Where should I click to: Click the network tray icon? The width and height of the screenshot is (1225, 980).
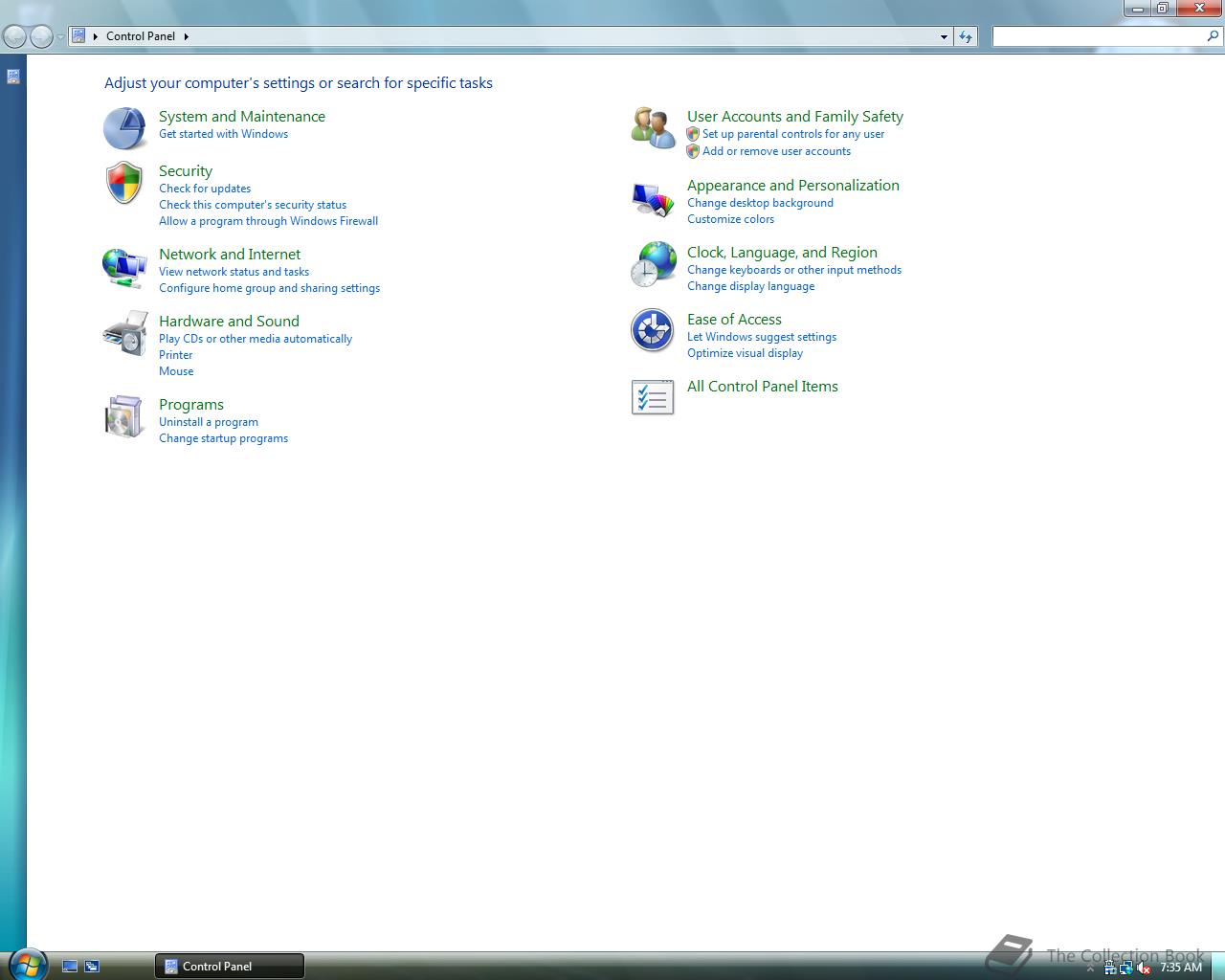click(1126, 968)
